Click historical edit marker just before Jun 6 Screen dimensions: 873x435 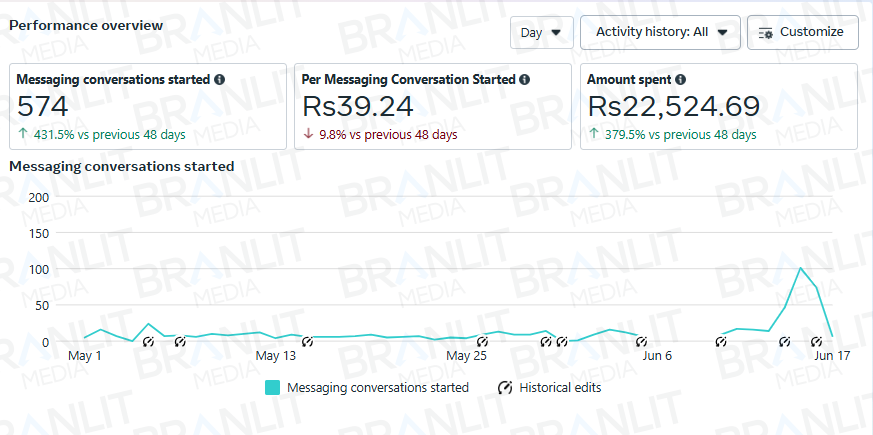coord(641,342)
